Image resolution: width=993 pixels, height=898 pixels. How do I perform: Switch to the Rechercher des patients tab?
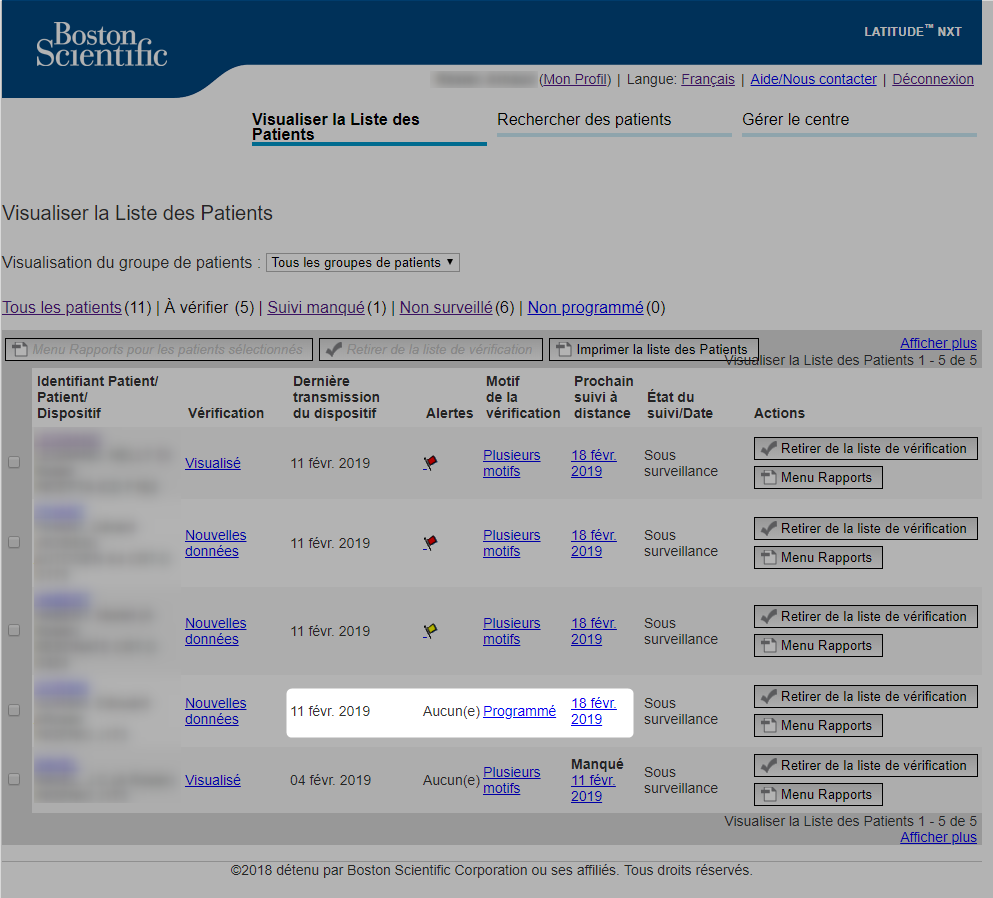point(583,120)
